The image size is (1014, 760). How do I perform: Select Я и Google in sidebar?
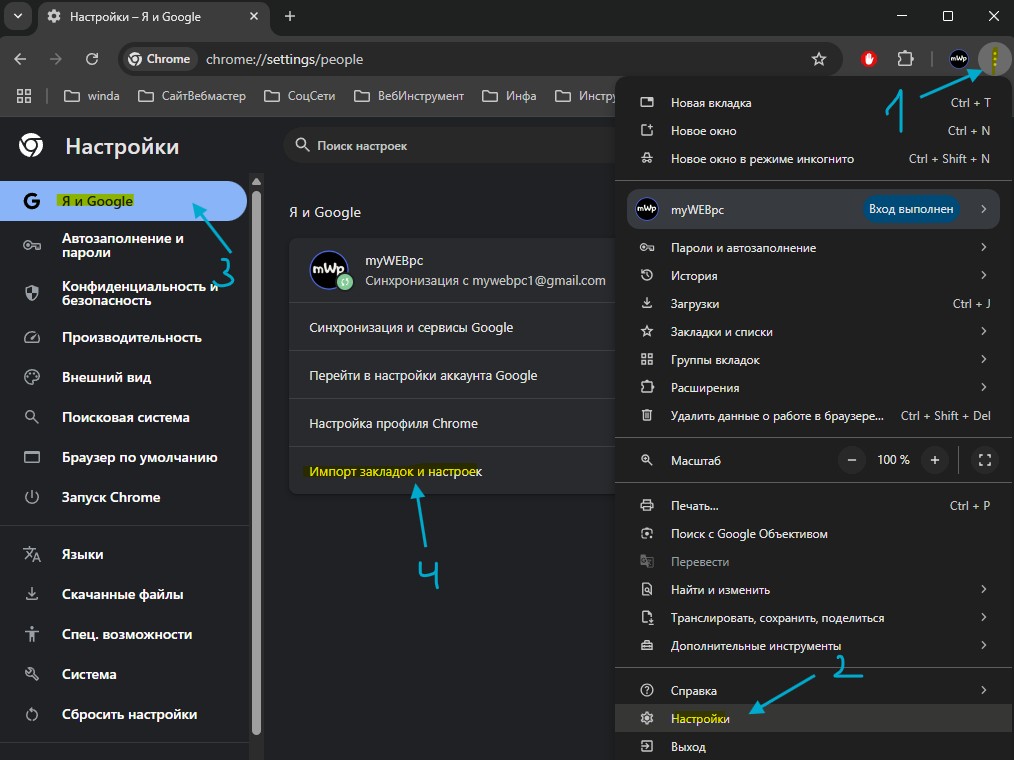(x=124, y=201)
